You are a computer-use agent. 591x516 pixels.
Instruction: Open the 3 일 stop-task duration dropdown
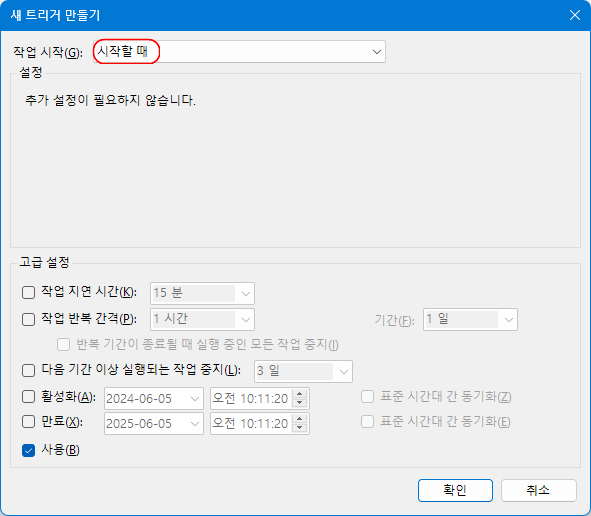tap(303, 372)
